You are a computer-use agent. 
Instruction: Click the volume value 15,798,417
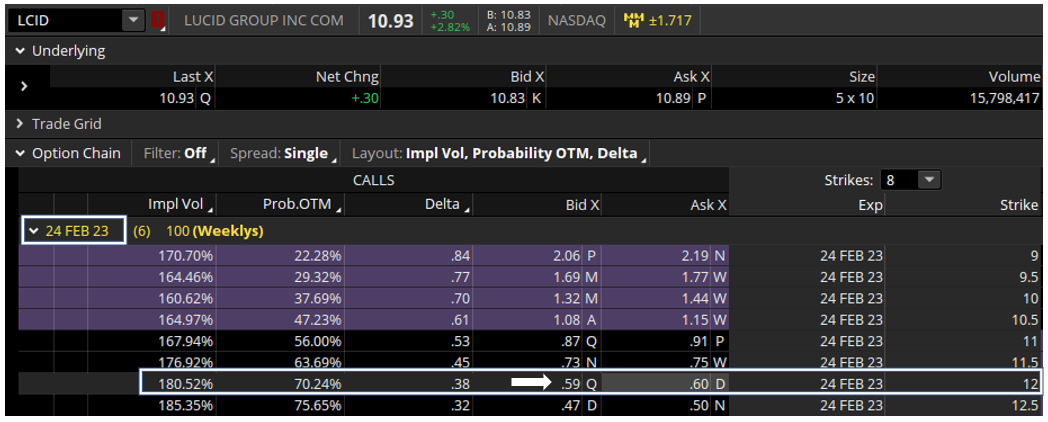point(1005,99)
